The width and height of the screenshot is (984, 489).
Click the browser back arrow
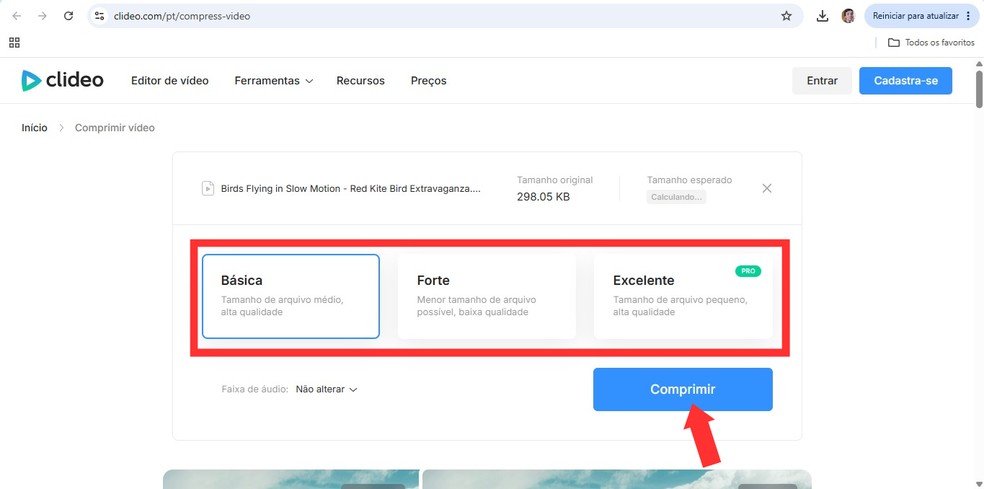pos(16,16)
